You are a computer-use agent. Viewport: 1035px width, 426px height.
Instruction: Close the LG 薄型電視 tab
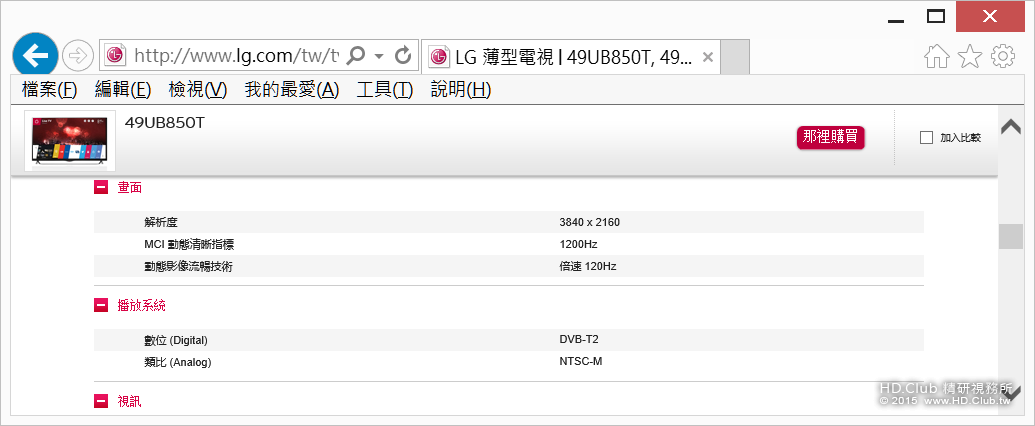[708, 57]
